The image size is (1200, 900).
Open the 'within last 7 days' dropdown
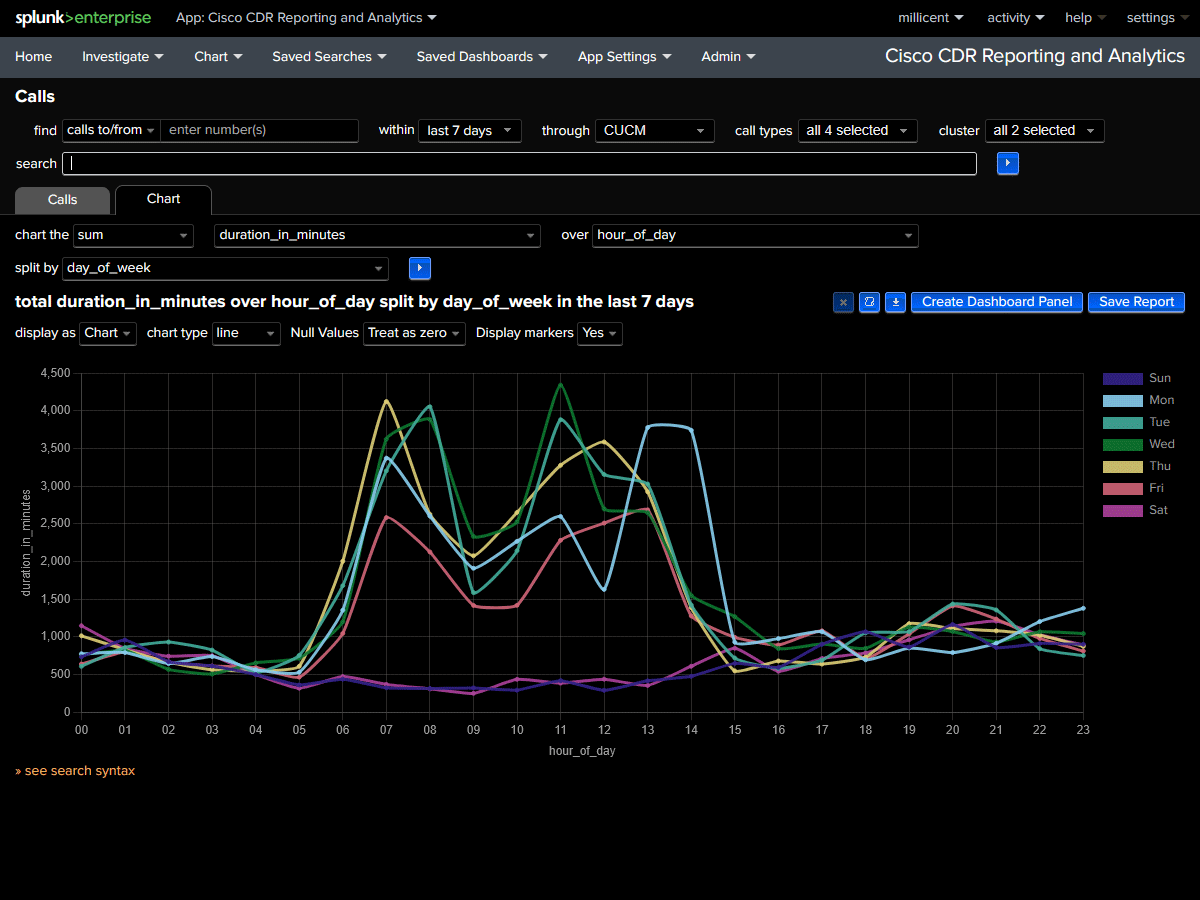click(x=470, y=130)
